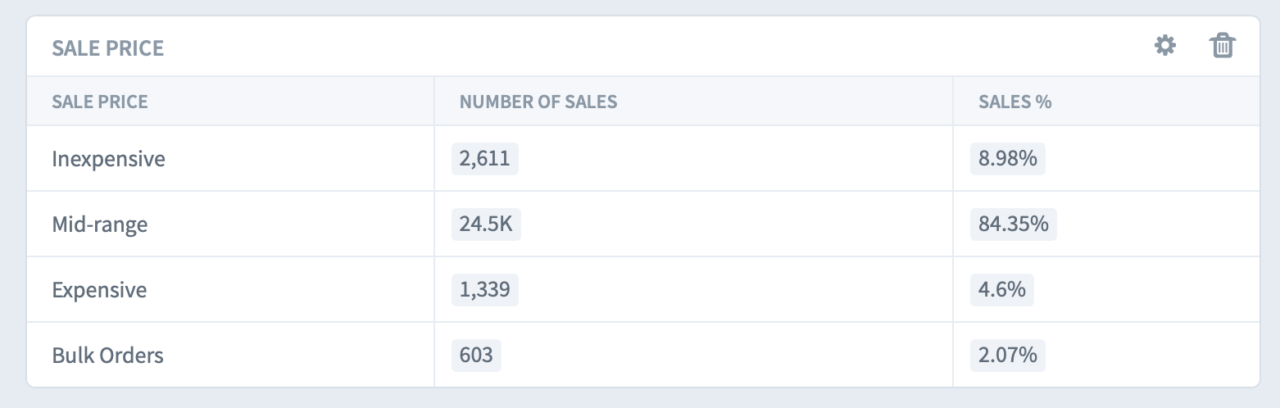Image resolution: width=1280 pixels, height=408 pixels.
Task: Click the 24.5K sales count badge
Action: [486, 225]
